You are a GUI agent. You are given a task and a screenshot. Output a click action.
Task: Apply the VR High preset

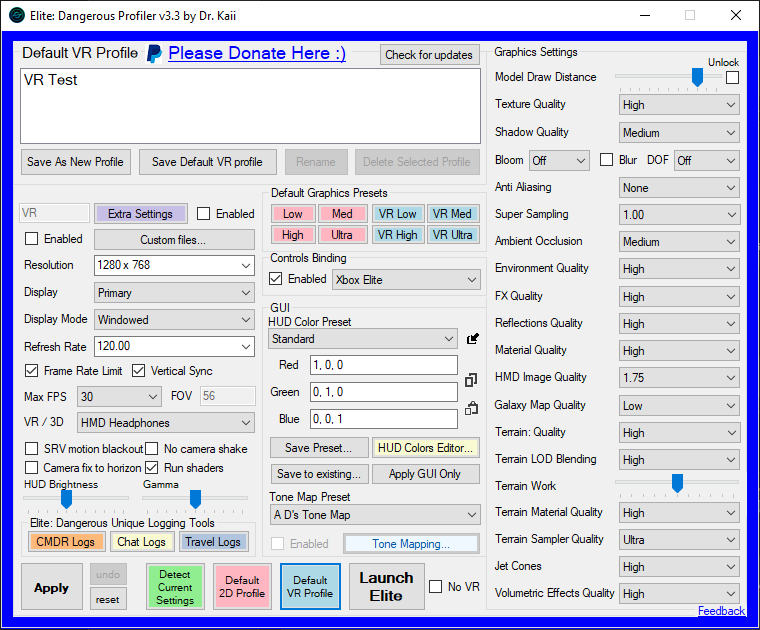(397, 235)
